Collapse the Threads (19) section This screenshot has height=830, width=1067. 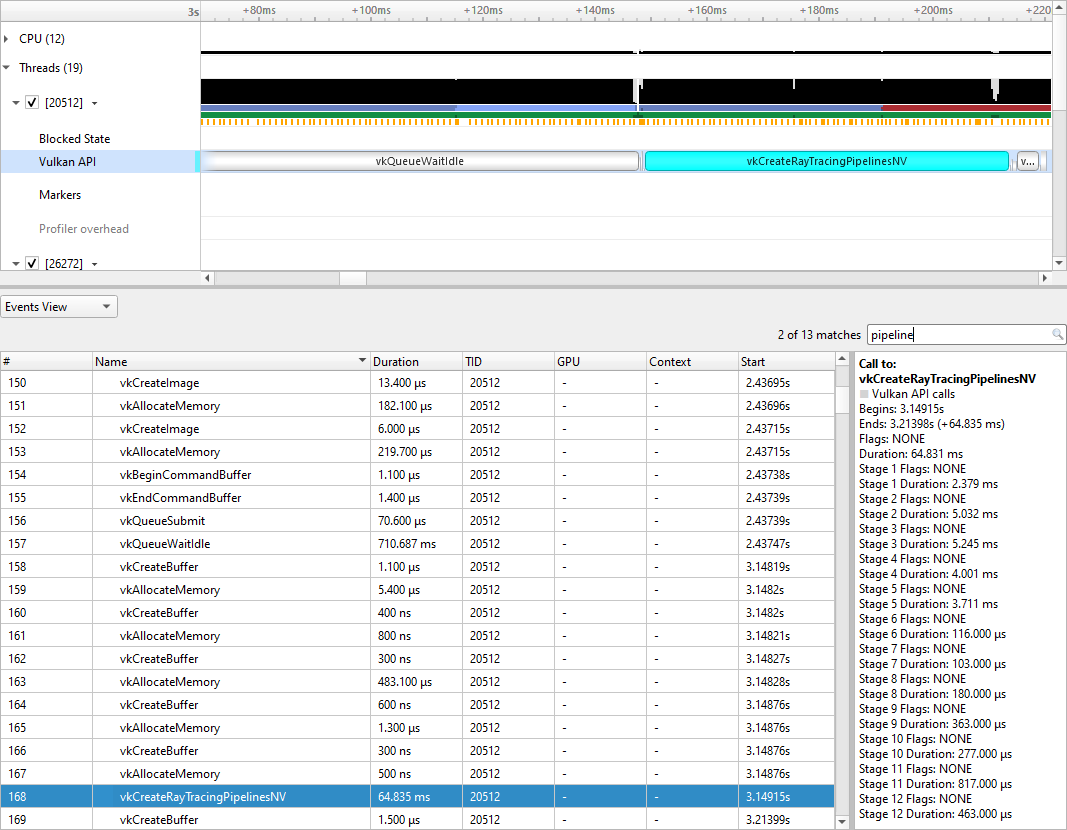(x=7, y=68)
